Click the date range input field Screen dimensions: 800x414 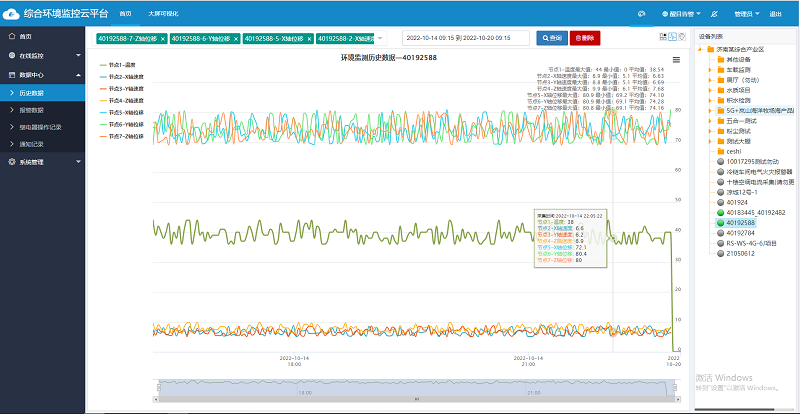click(x=465, y=38)
